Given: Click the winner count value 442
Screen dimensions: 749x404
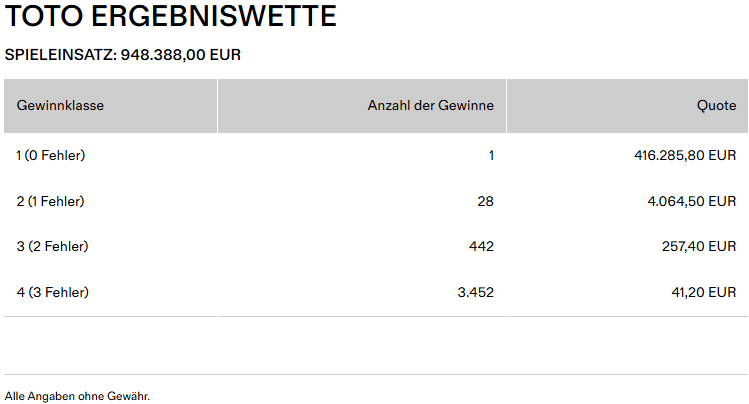Looking at the screenshot, I should (482, 246).
